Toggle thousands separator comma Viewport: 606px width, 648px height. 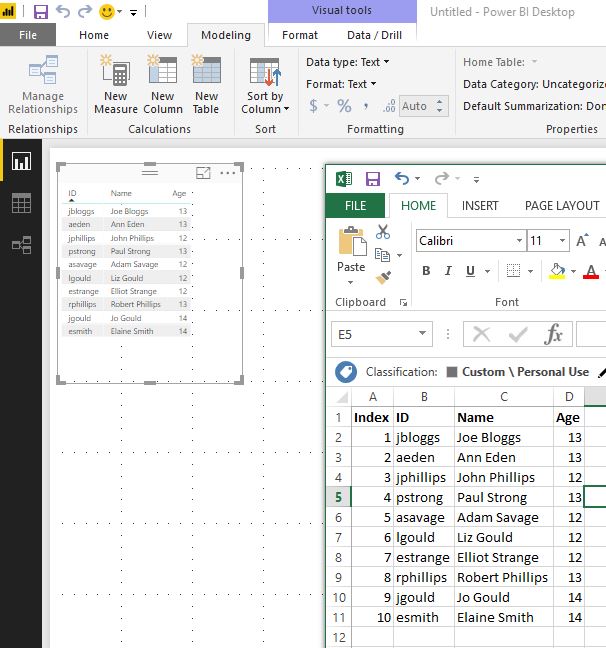366,106
